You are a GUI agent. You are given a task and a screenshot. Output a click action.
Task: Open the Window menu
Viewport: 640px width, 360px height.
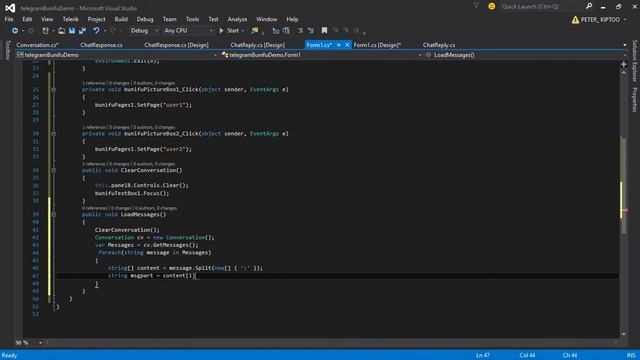(x=267, y=19)
